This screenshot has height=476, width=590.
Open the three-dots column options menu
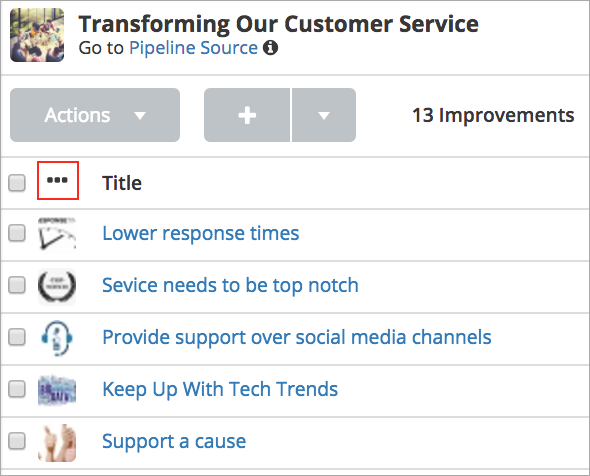(x=58, y=180)
